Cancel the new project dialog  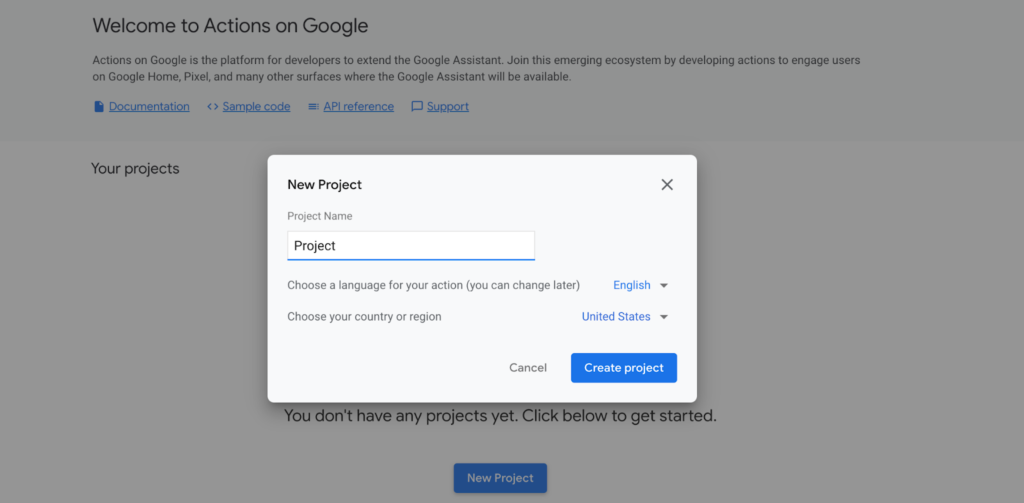(x=528, y=368)
